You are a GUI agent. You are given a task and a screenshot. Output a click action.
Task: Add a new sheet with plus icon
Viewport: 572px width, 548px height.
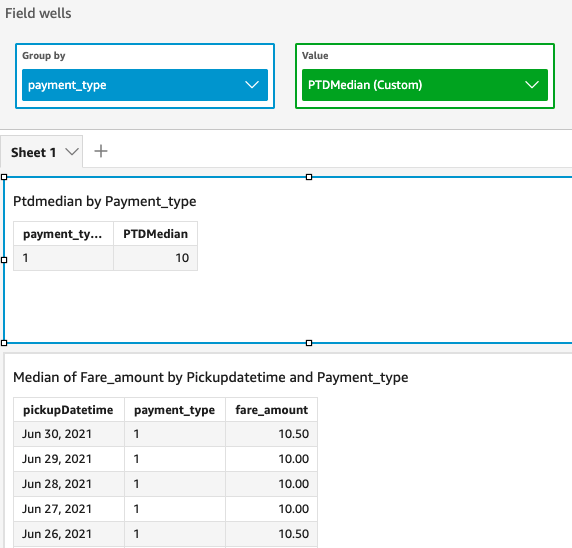tap(101, 151)
